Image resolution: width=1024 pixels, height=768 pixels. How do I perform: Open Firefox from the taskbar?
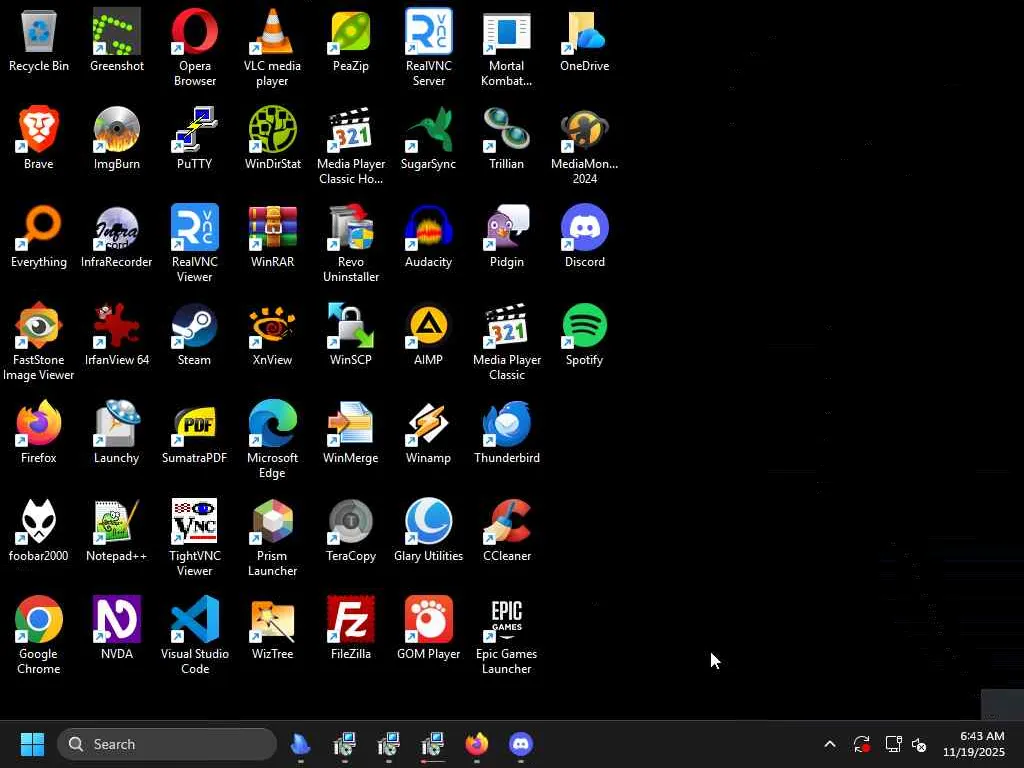pyautogui.click(x=477, y=744)
